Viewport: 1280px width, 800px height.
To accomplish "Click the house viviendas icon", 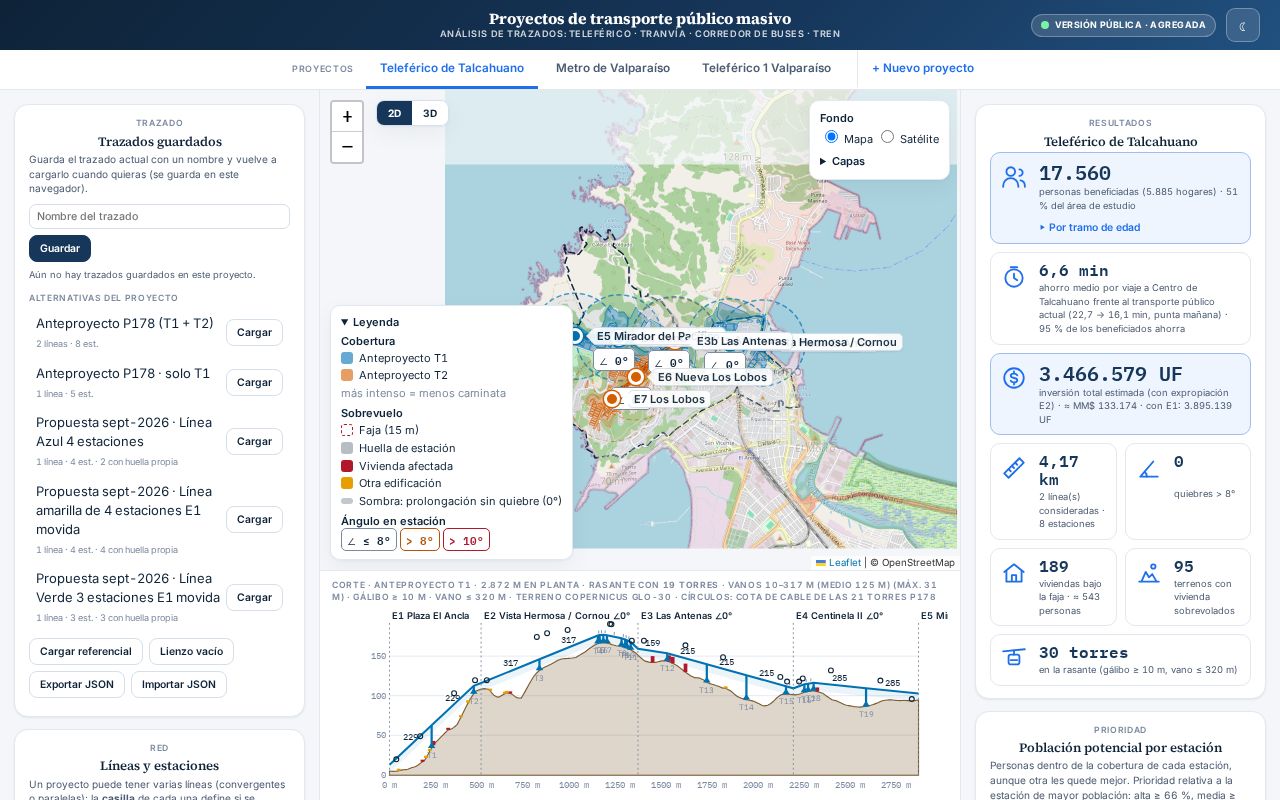I will [1014, 573].
